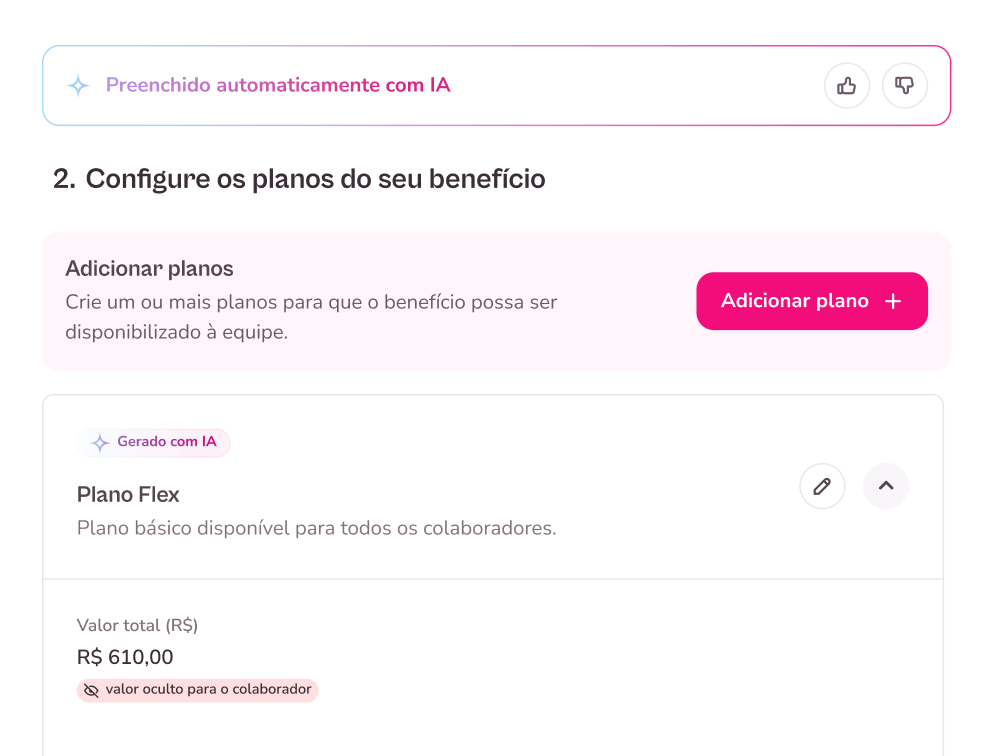Select the Adicionar planos heading

coord(149,268)
